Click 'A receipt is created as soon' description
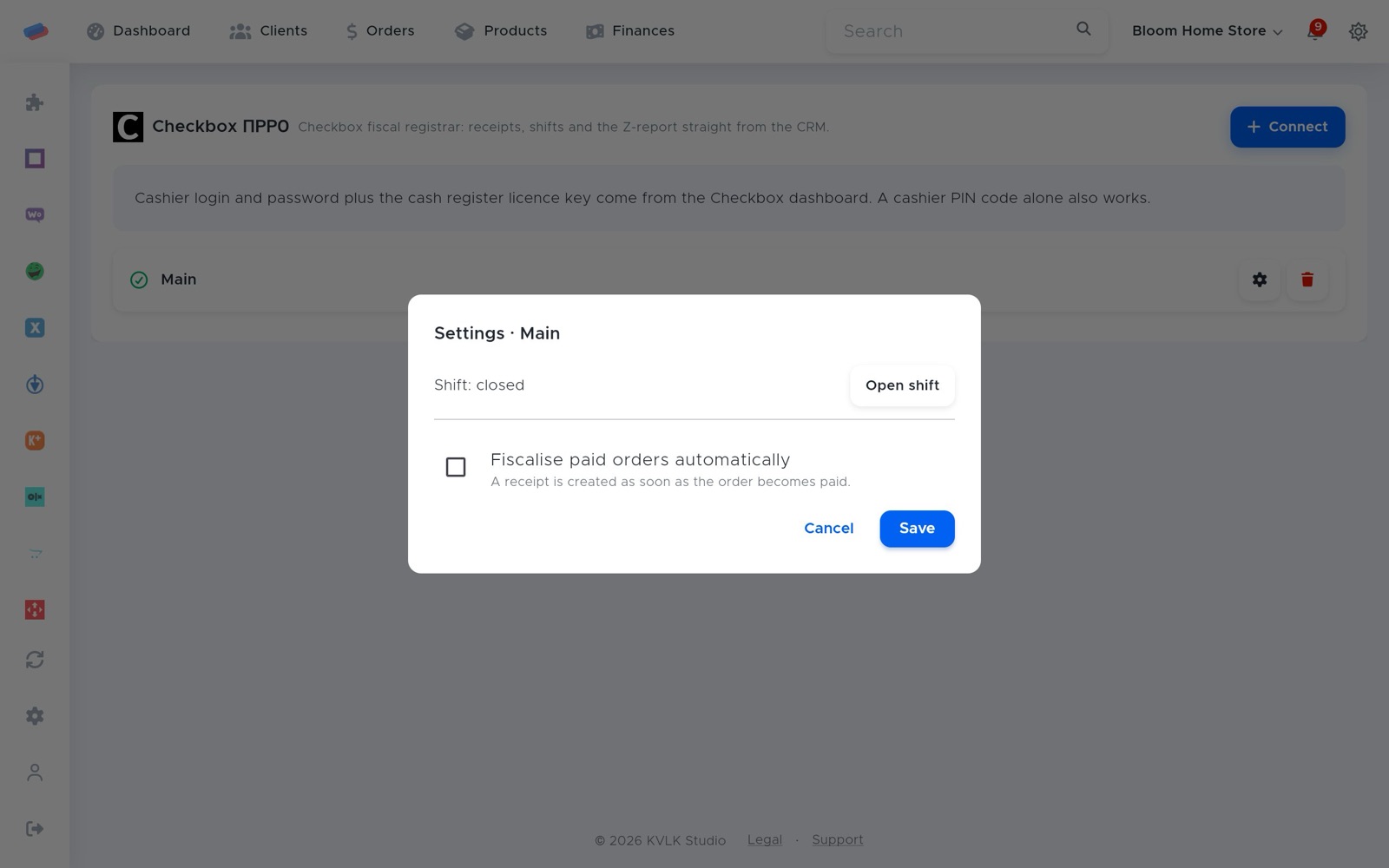The width and height of the screenshot is (1389, 868). (x=670, y=482)
